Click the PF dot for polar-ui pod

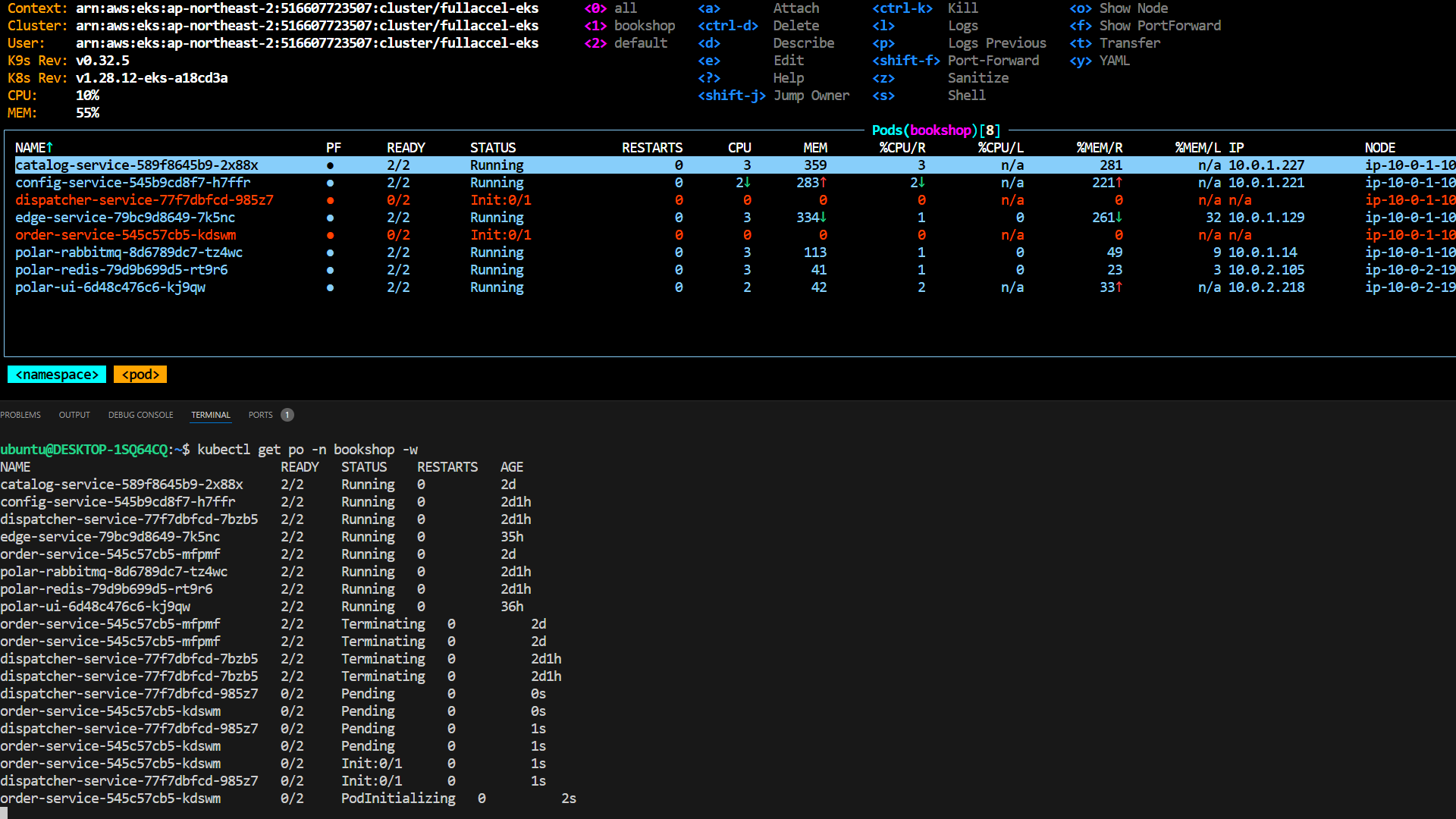pos(330,287)
